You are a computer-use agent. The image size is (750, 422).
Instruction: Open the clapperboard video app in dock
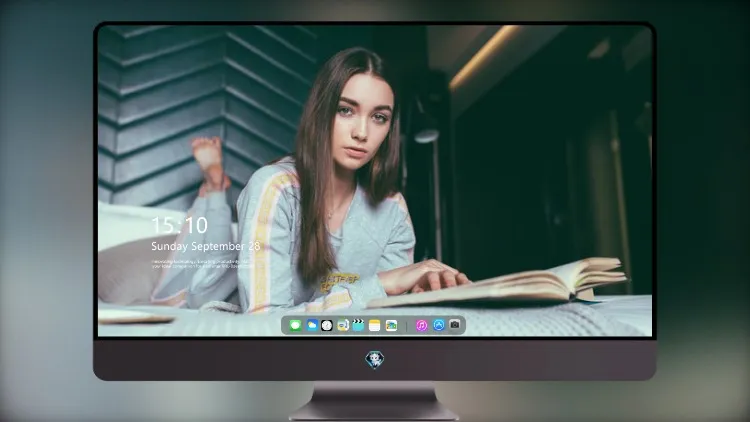click(358, 326)
